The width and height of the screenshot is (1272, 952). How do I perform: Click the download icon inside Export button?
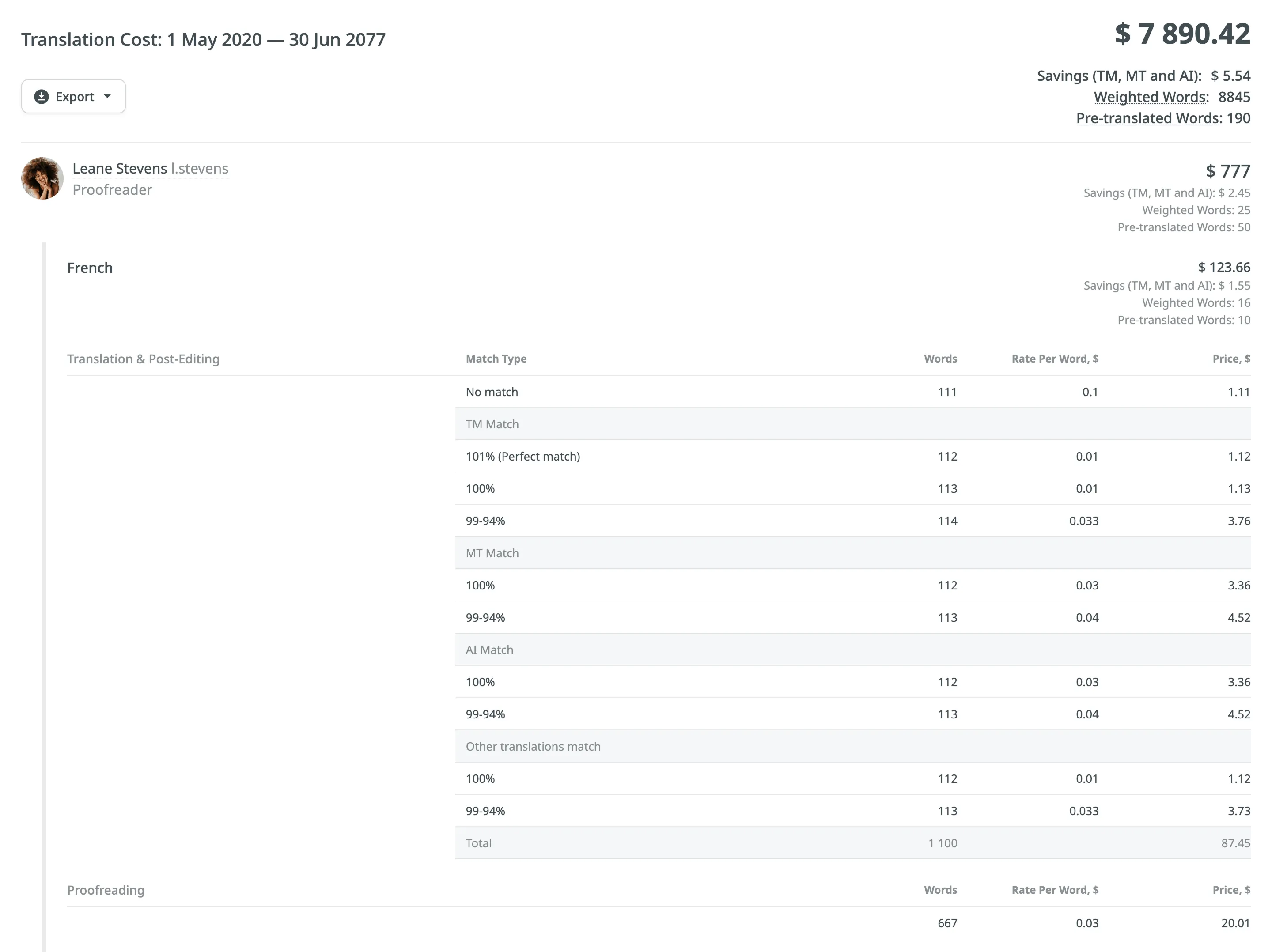[41, 96]
